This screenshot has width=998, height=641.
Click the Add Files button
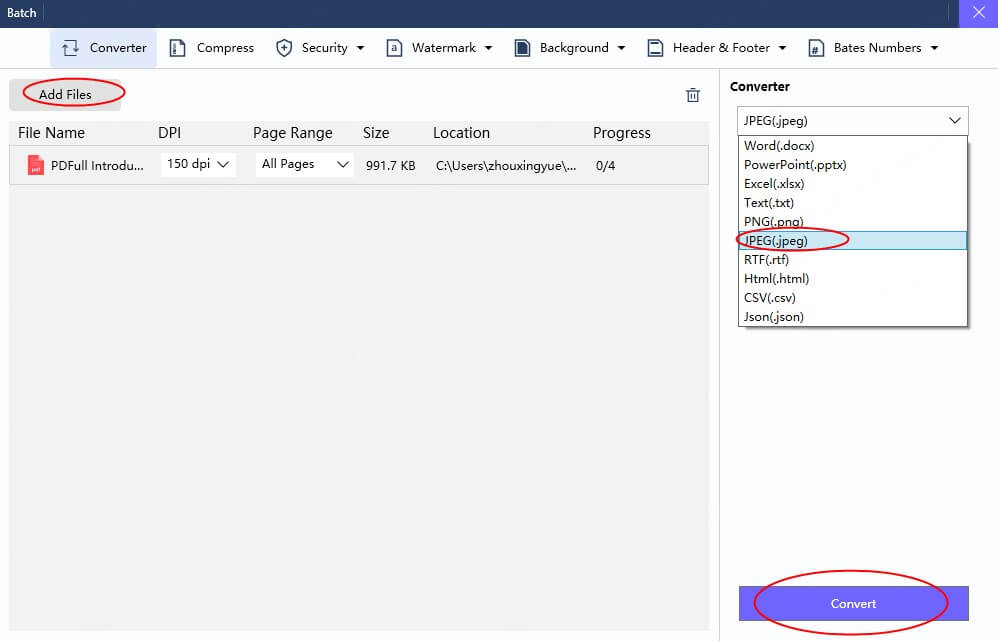click(65, 93)
